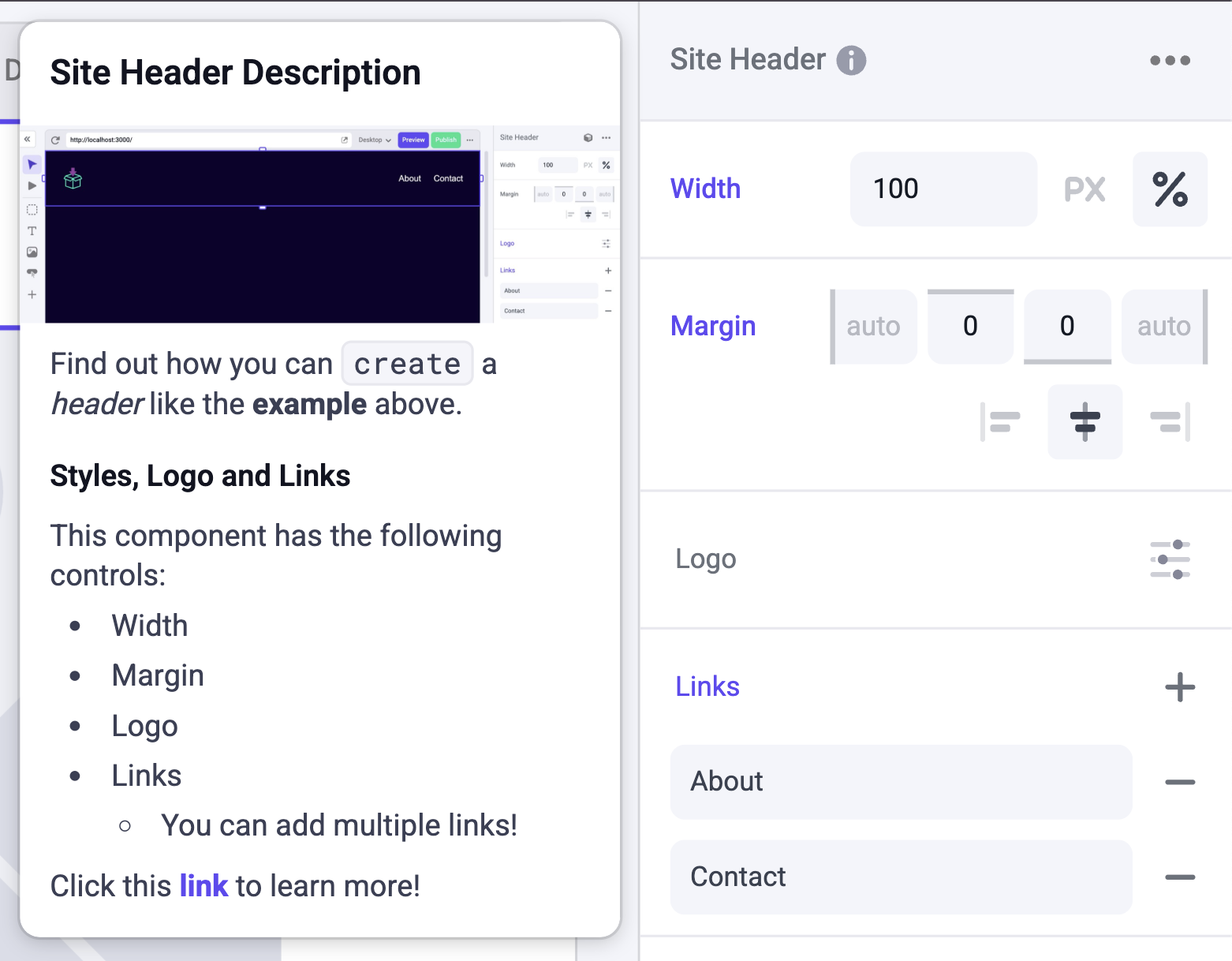Enable center margin alignment
1232x961 pixels.
1085,421
